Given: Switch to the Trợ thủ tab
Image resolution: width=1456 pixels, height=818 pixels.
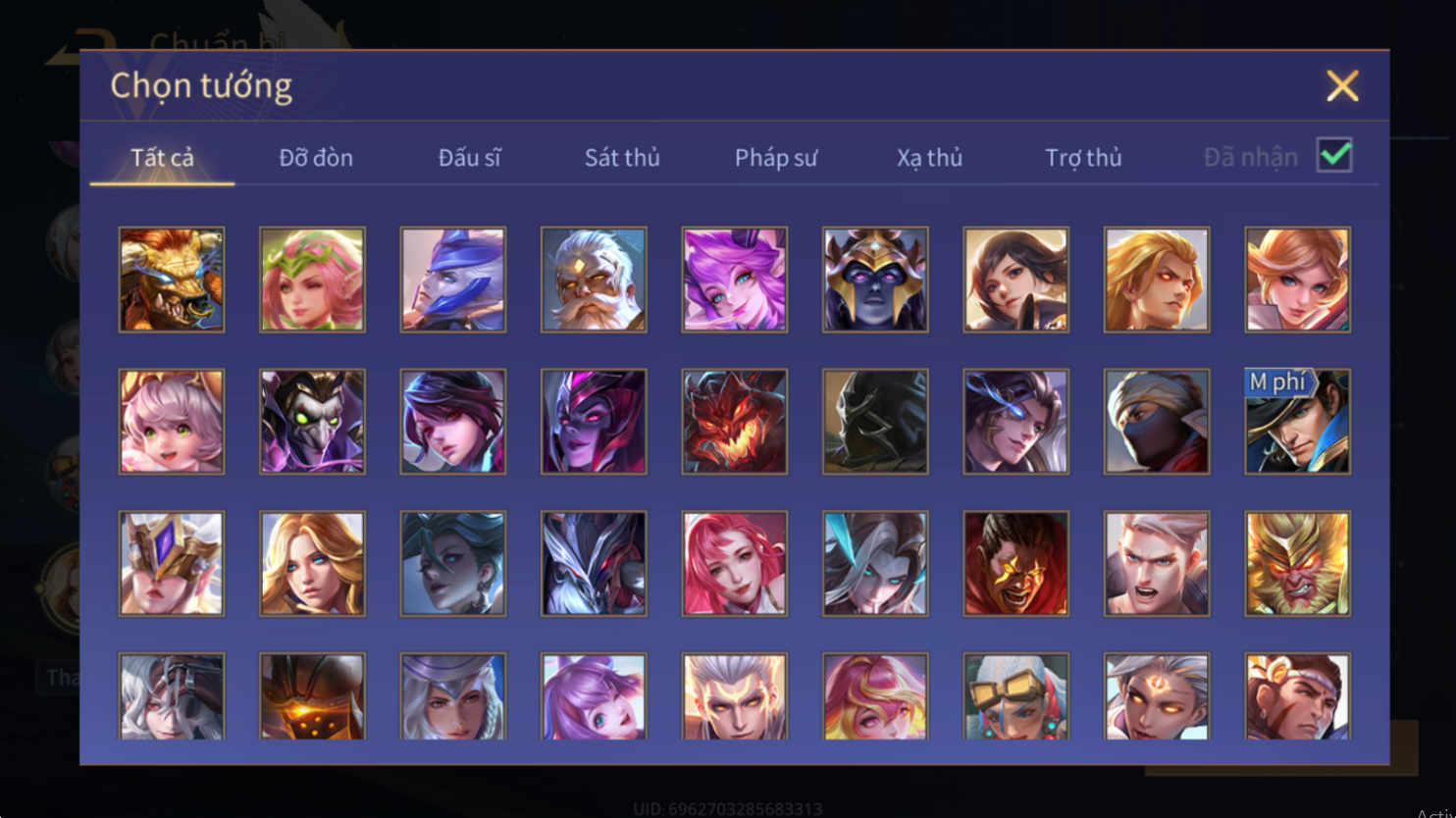Looking at the screenshot, I should [x=1083, y=157].
